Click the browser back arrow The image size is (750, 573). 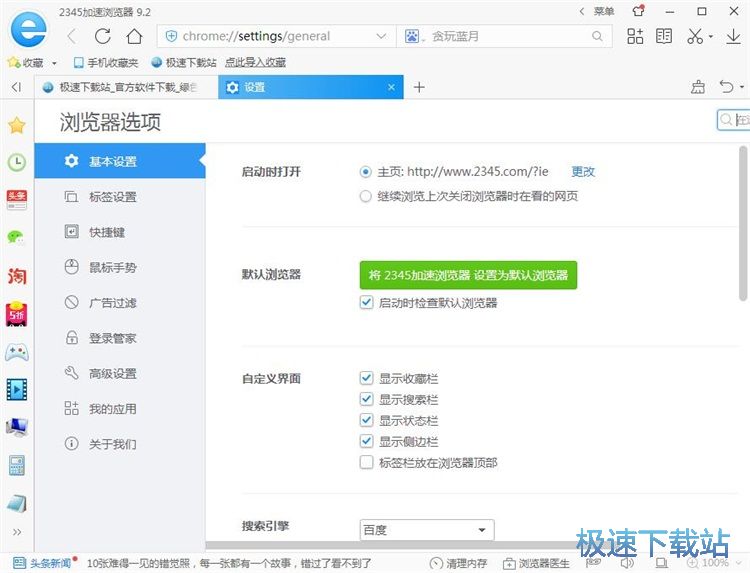click(72, 36)
